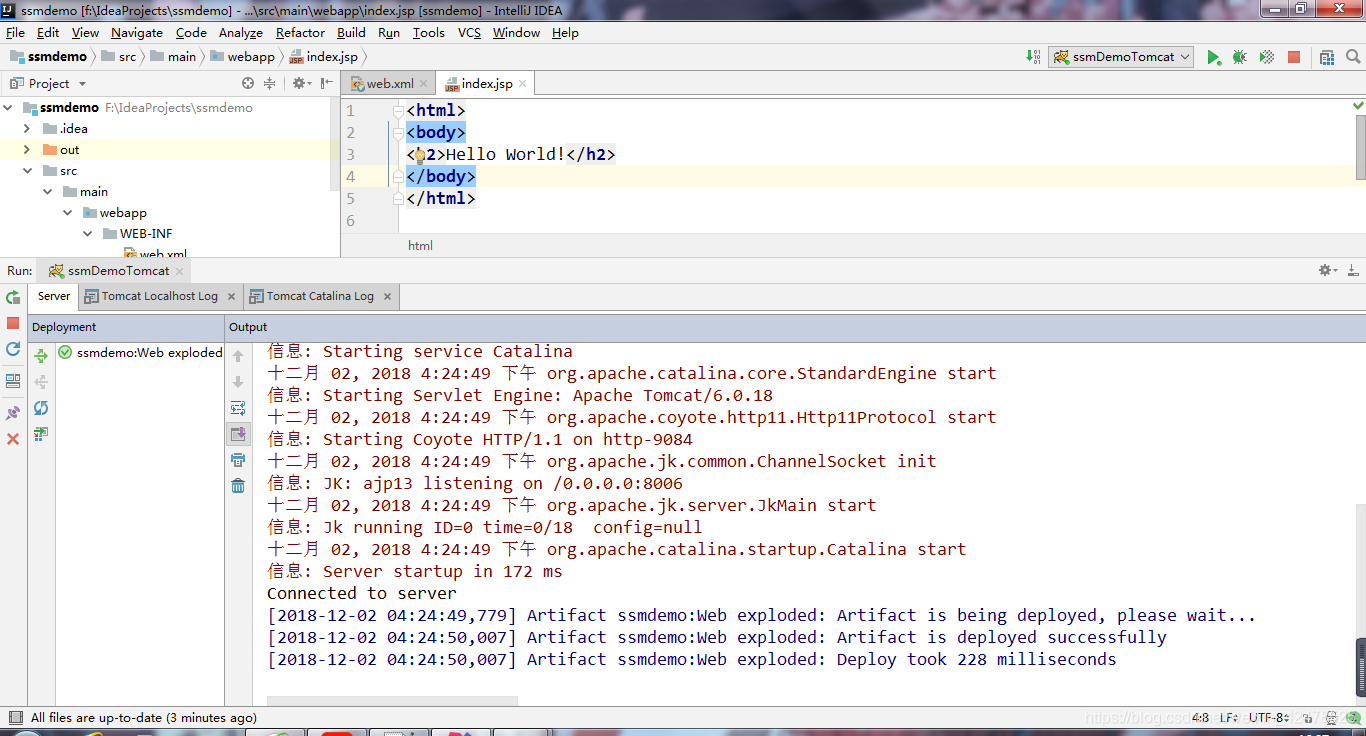Collapse the main folder node
Viewport: 1366px width, 736px height.
click(48, 192)
